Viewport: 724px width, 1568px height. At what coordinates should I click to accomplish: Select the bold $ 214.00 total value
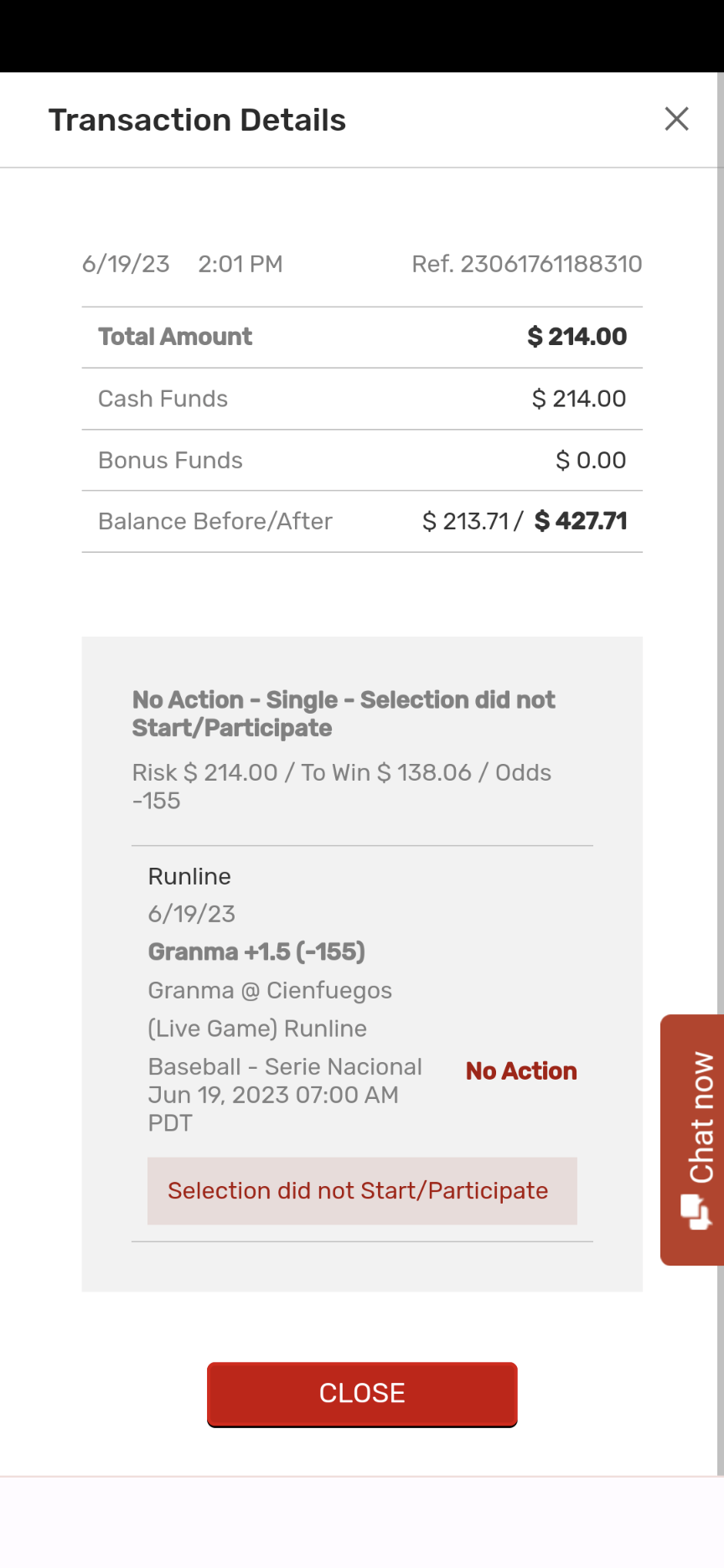(x=577, y=337)
